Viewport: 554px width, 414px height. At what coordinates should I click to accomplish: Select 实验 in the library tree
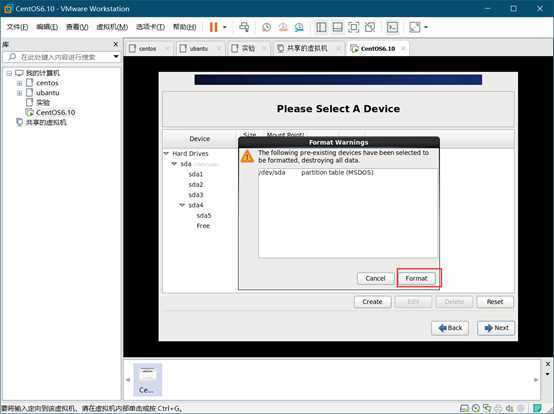tap(43, 103)
